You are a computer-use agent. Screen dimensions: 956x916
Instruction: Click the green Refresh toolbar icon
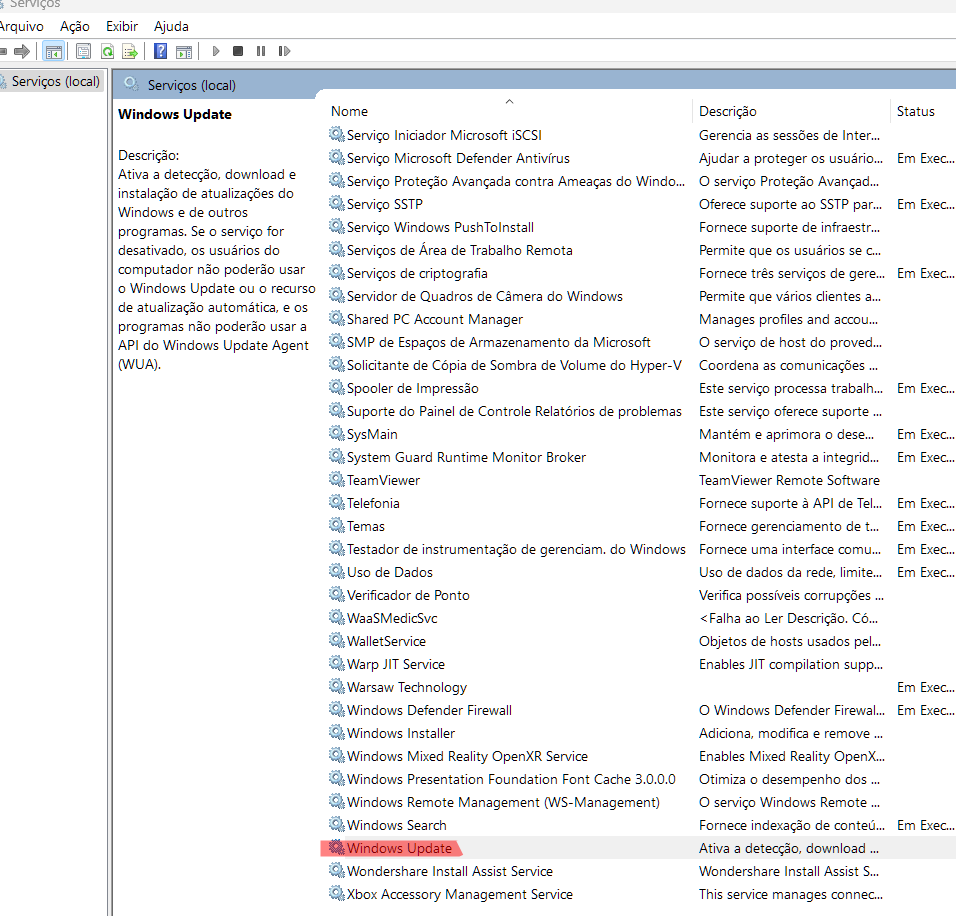[107, 51]
